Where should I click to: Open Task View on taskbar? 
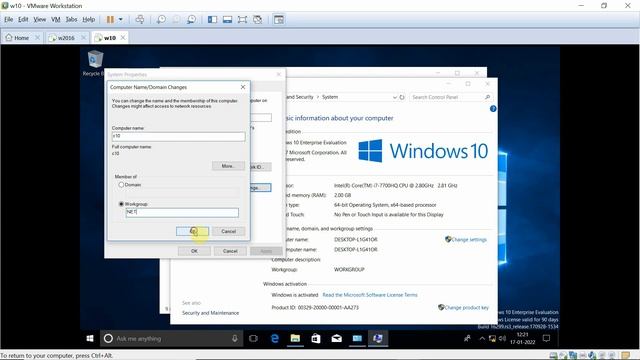253,338
